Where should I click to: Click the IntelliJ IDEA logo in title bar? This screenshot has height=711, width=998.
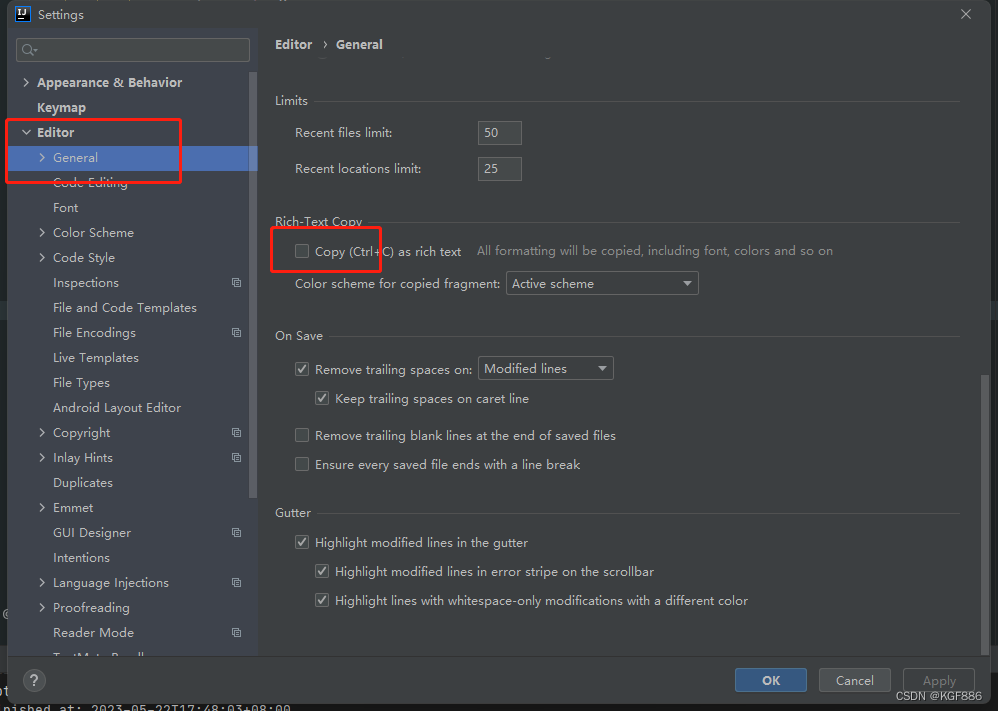coord(23,13)
